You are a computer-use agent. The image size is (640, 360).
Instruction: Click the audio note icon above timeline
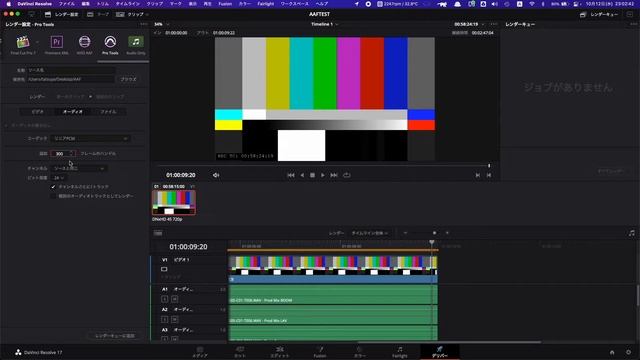point(631,233)
